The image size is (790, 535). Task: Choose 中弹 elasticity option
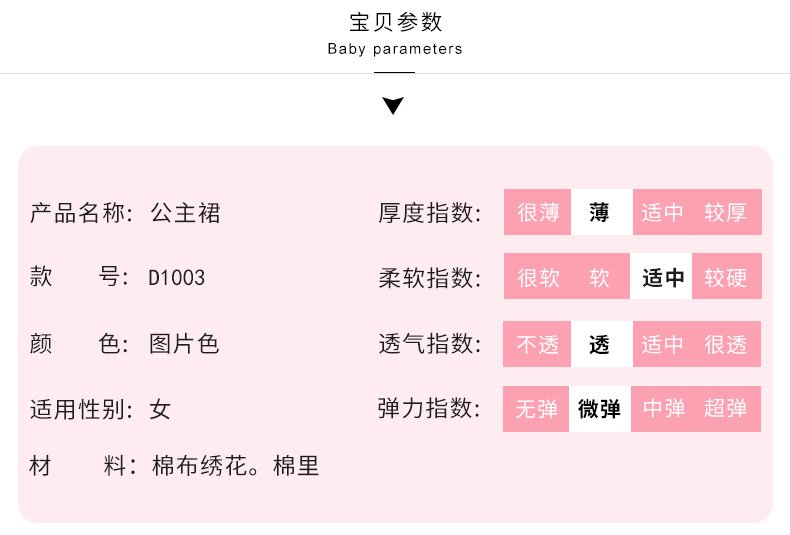tap(663, 409)
